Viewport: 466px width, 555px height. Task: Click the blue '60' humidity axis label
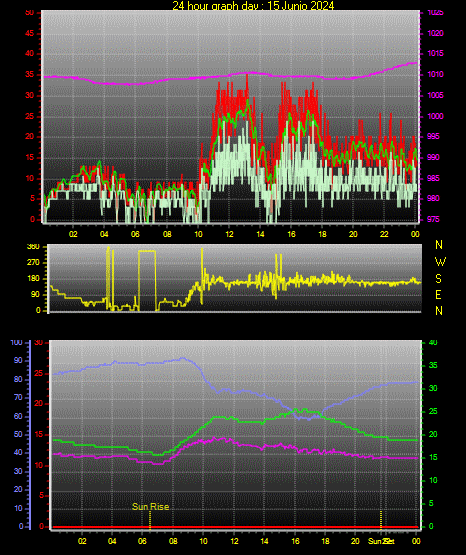pos(18,416)
